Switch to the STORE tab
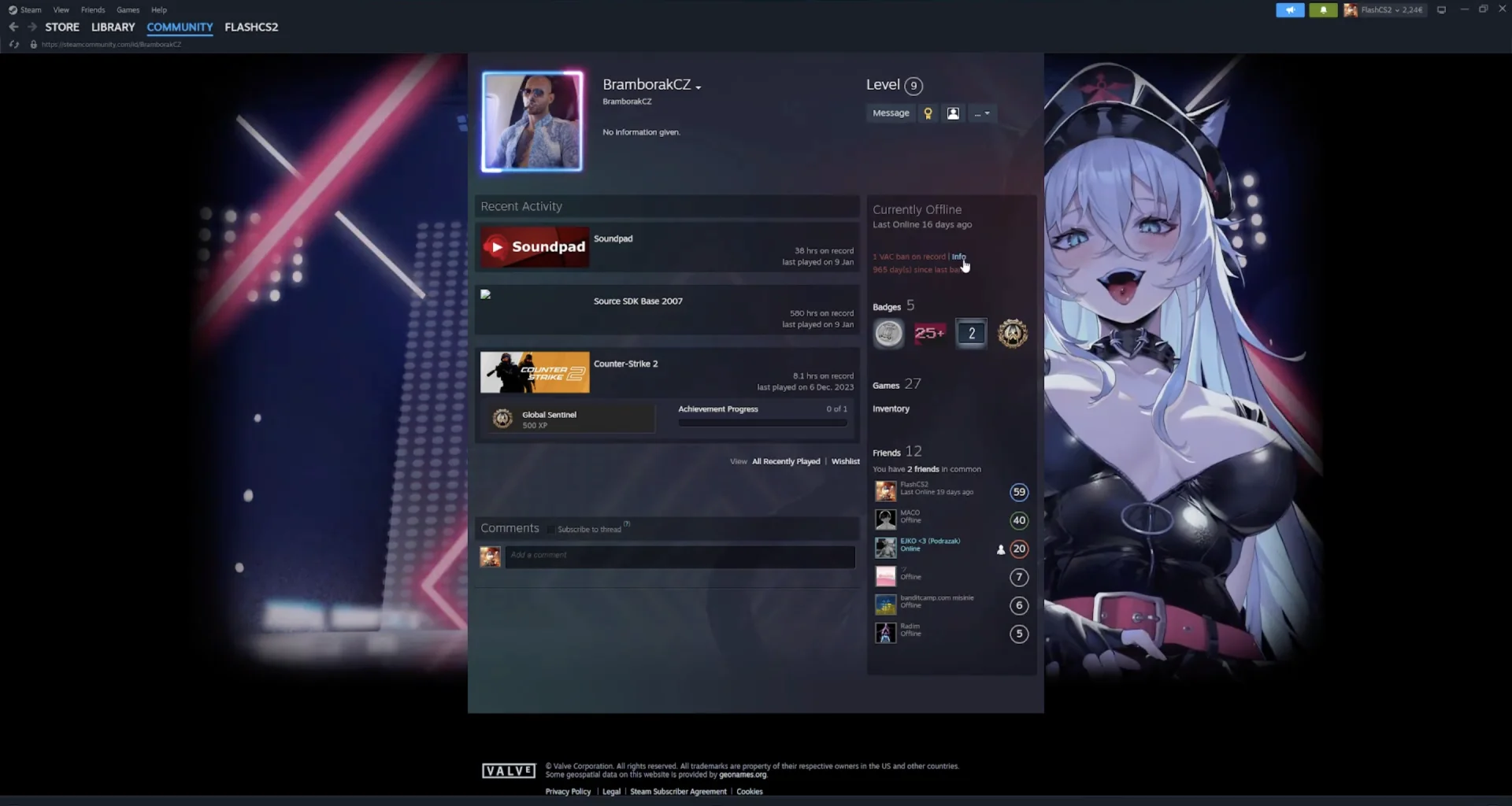Viewport: 1512px width, 806px height. (x=62, y=27)
